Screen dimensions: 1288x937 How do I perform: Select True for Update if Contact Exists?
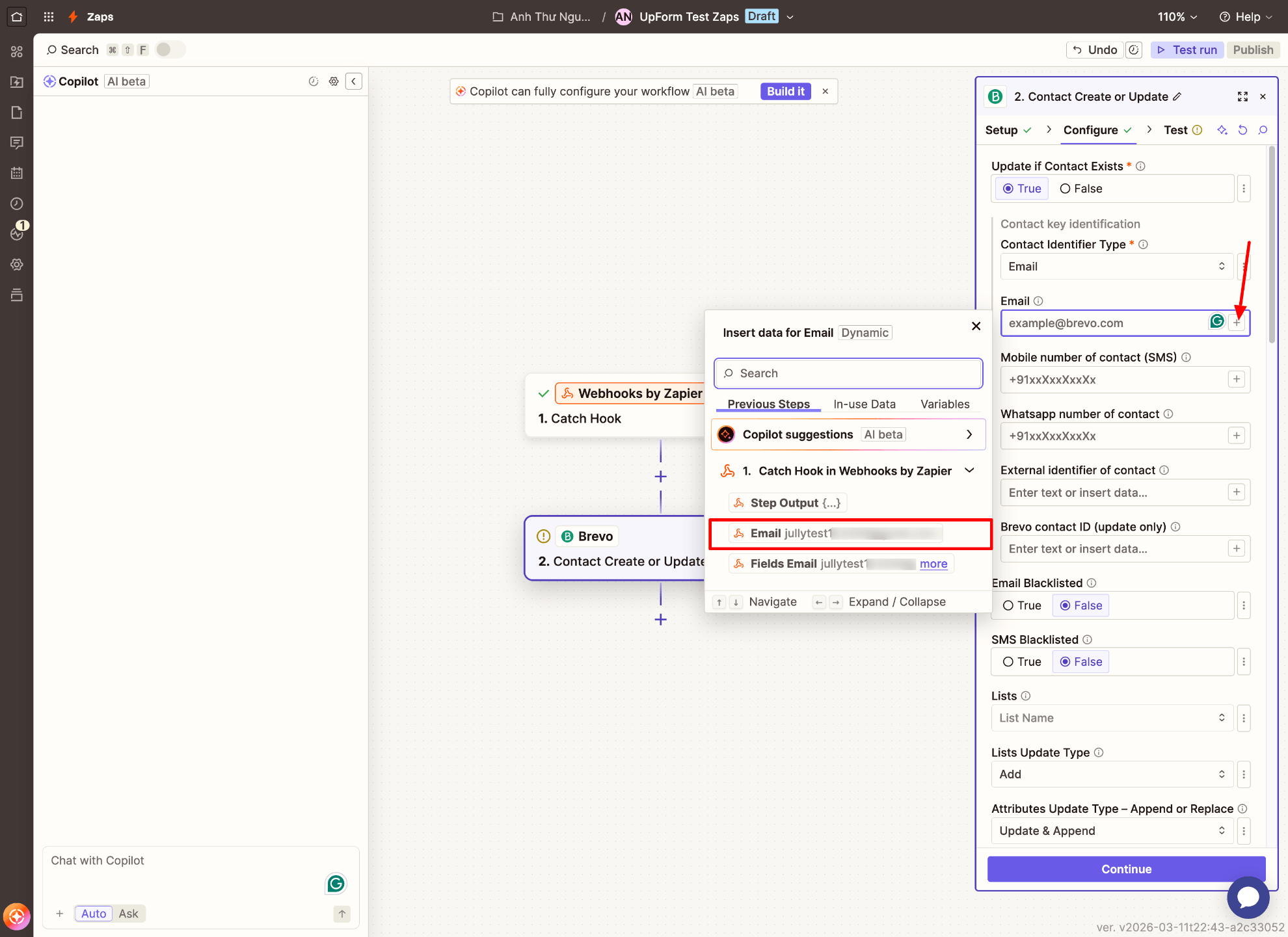(x=1022, y=189)
